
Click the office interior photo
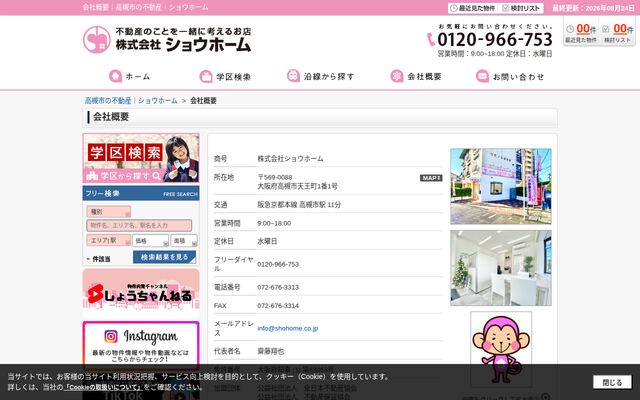click(501, 268)
